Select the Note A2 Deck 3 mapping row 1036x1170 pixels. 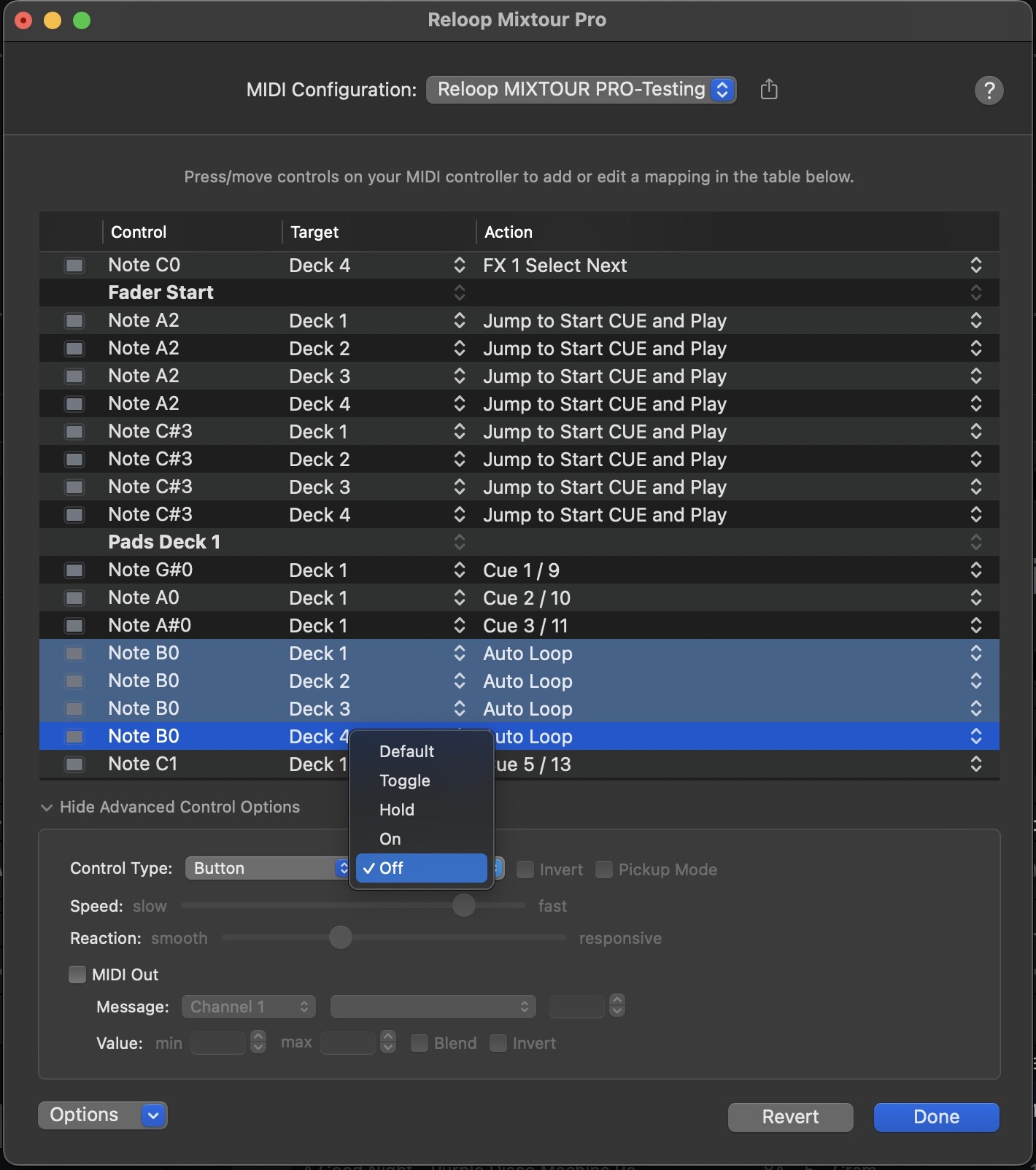coord(365,376)
